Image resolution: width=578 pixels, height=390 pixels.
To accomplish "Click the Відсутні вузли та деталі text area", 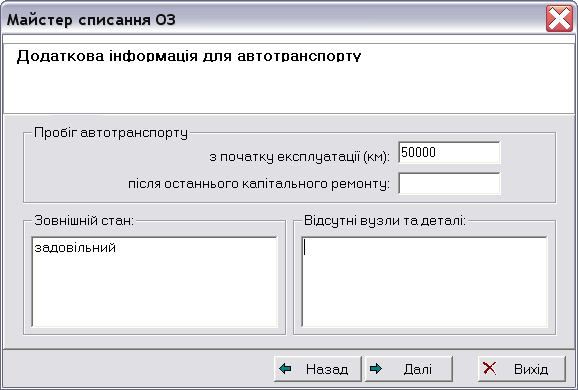I will point(424,282).
